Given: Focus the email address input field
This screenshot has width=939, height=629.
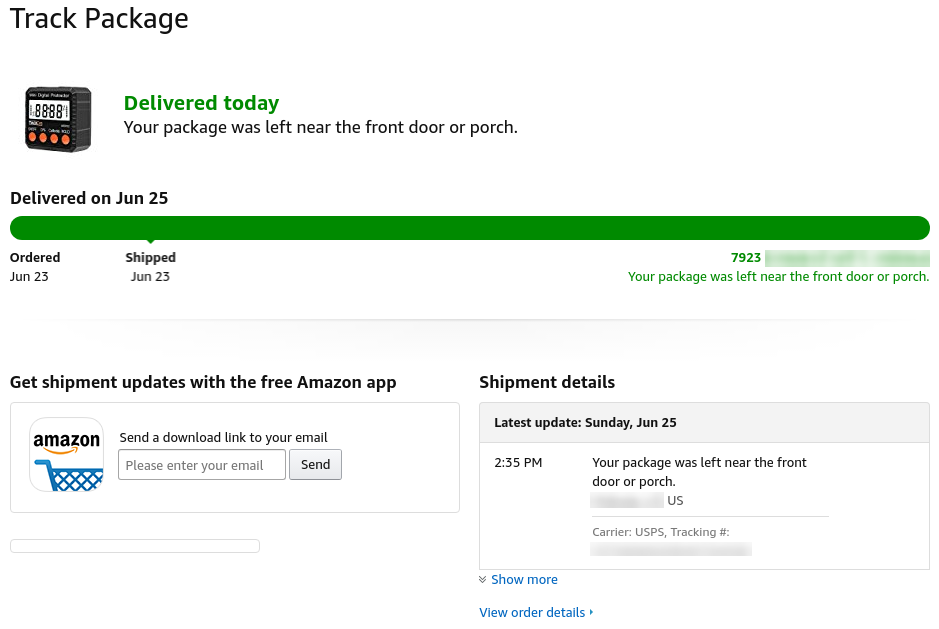Looking at the screenshot, I should click(x=202, y=465).
